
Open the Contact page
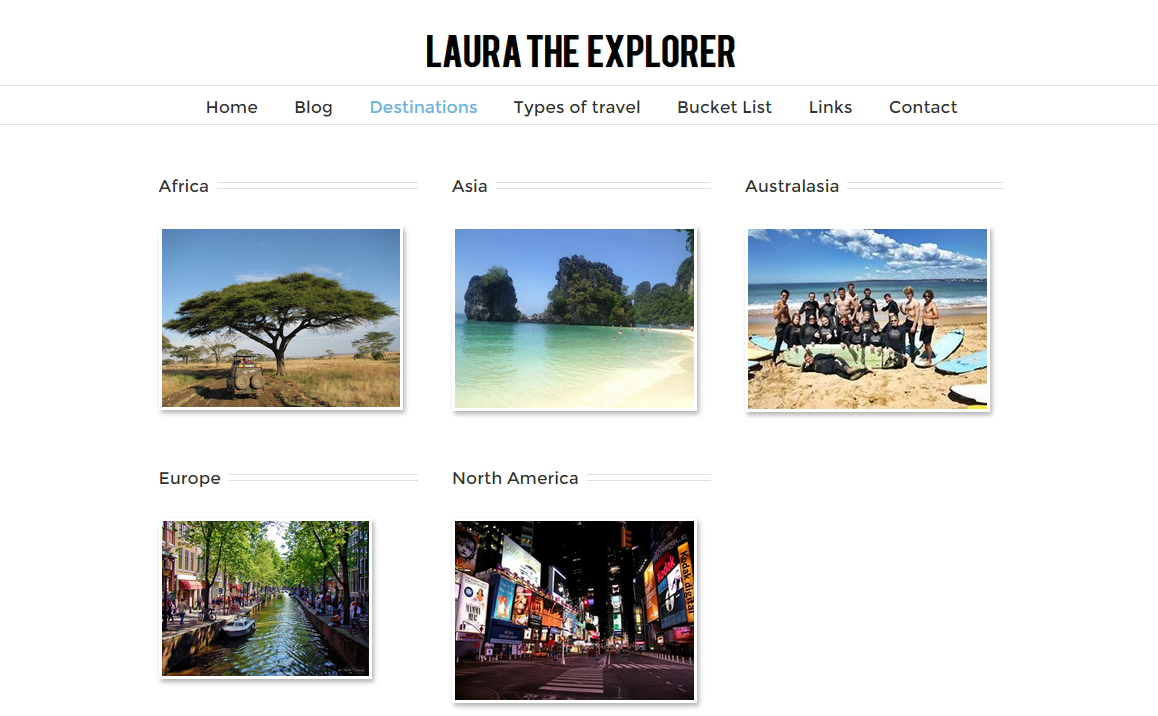coord(922,107)
